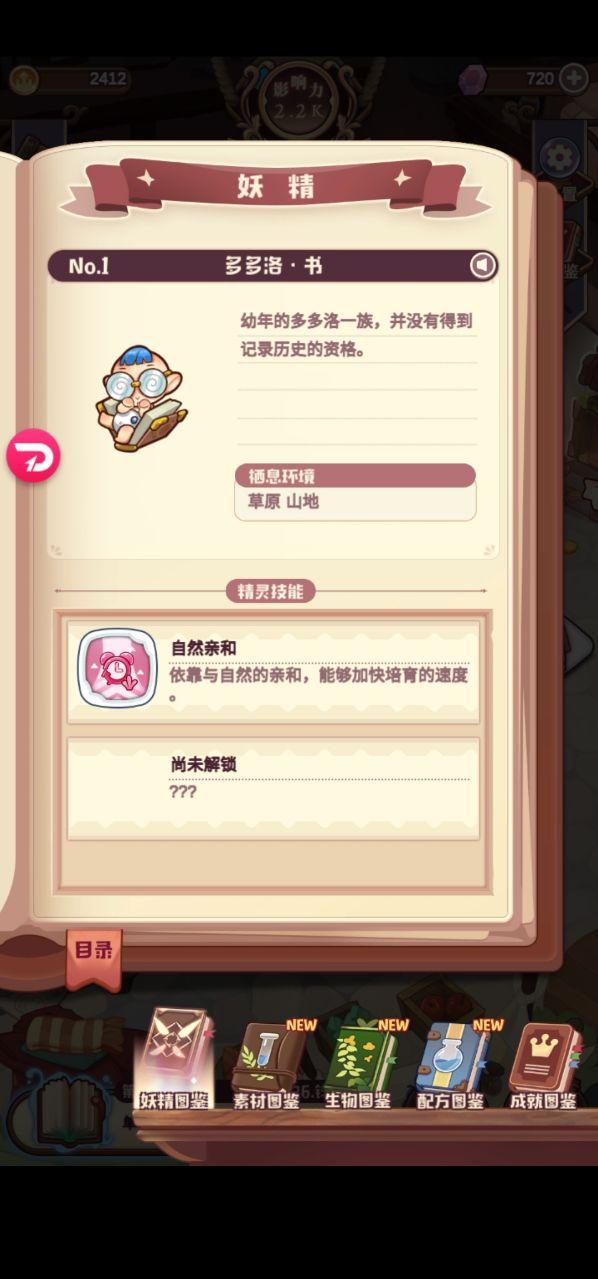Click the 妖精 ribbon title banner

(275, 186)
